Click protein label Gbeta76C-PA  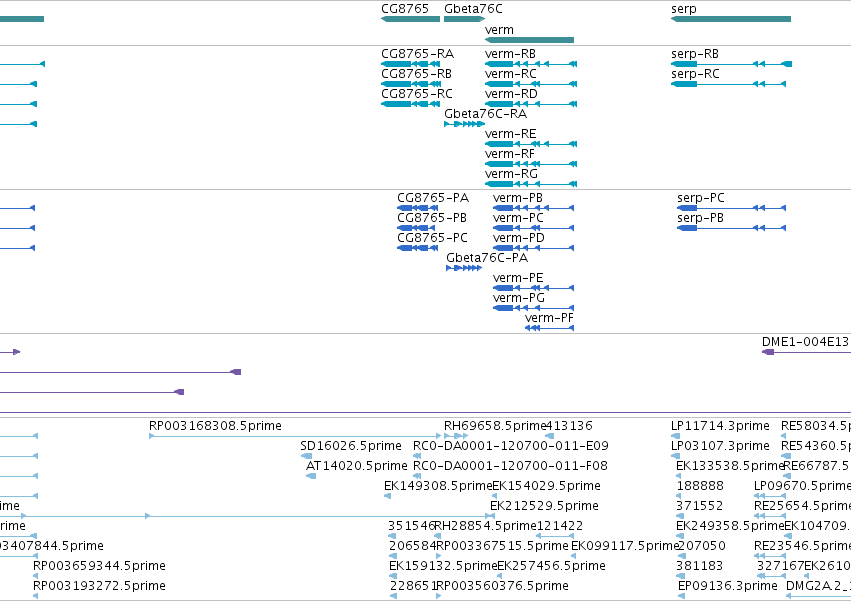point(487,258)
